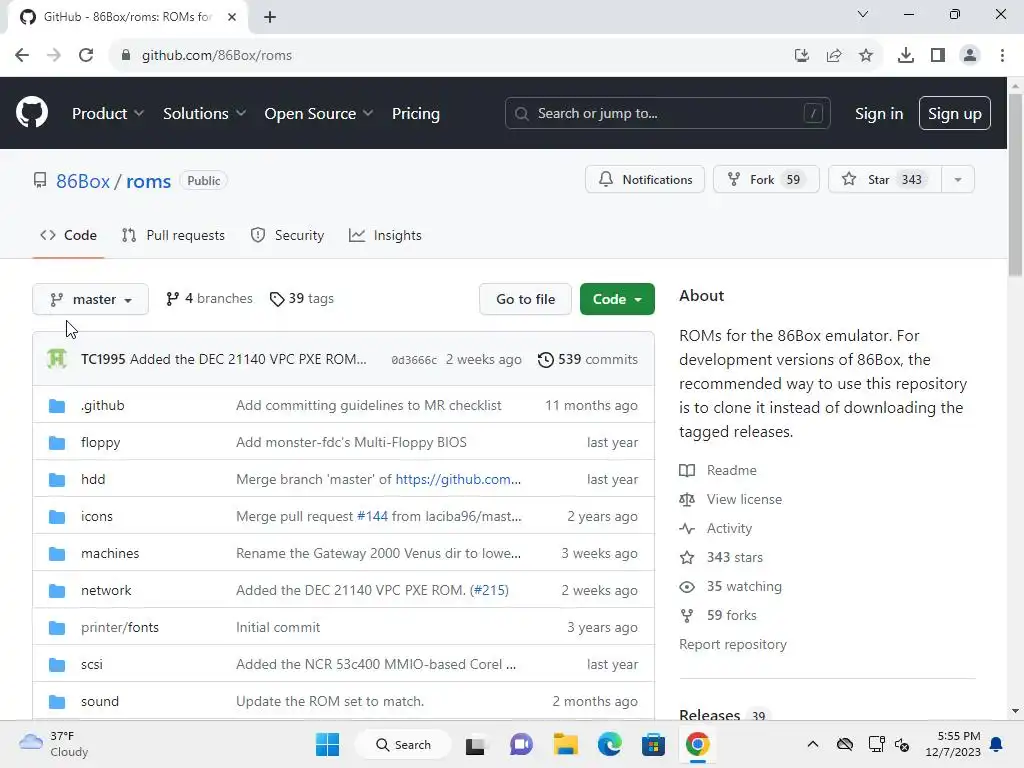Show Chrome tab search chevron
Viewport: 1024px width, 768px height.
863,14
